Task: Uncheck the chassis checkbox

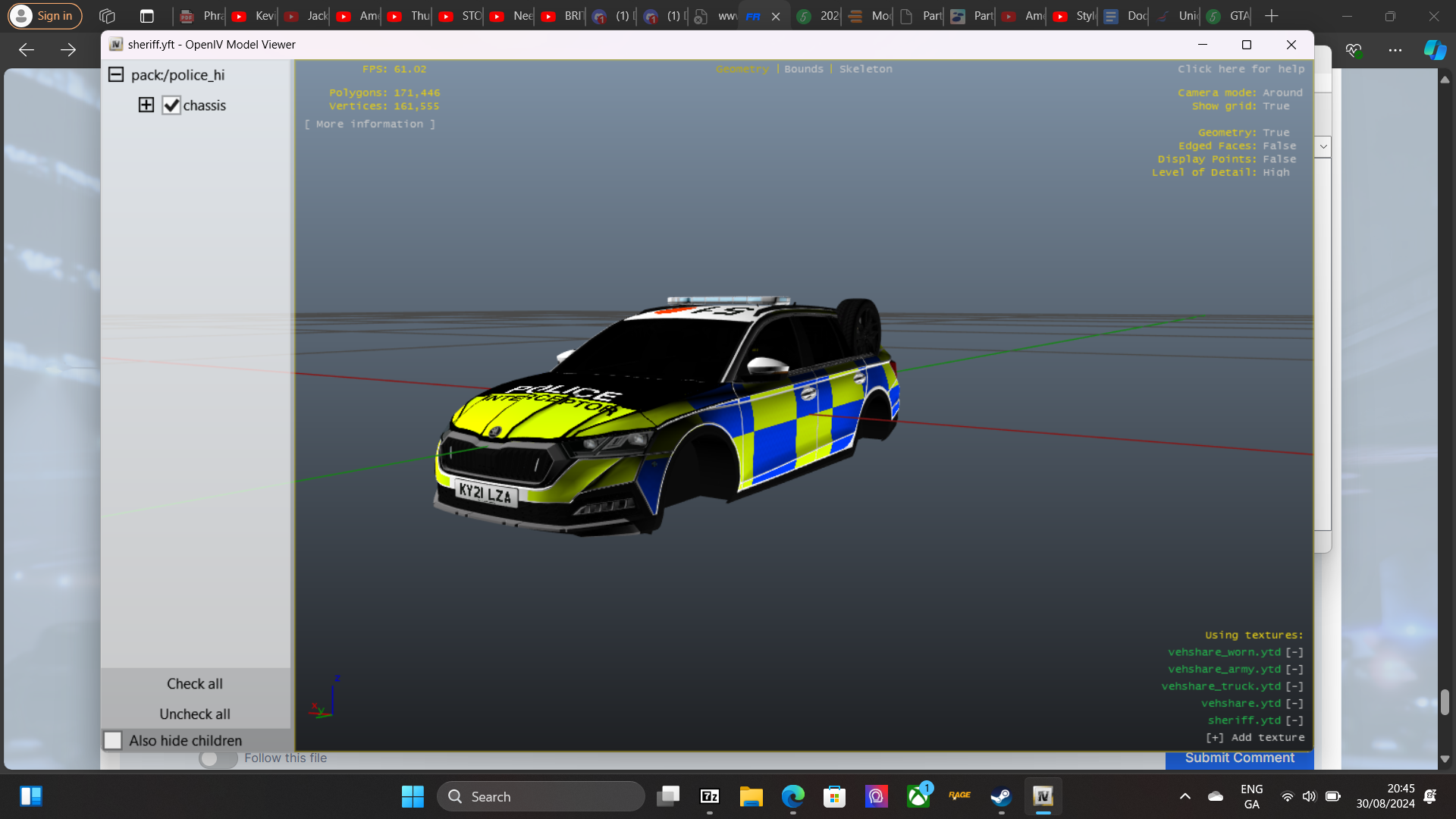Action: coord(171,105)
